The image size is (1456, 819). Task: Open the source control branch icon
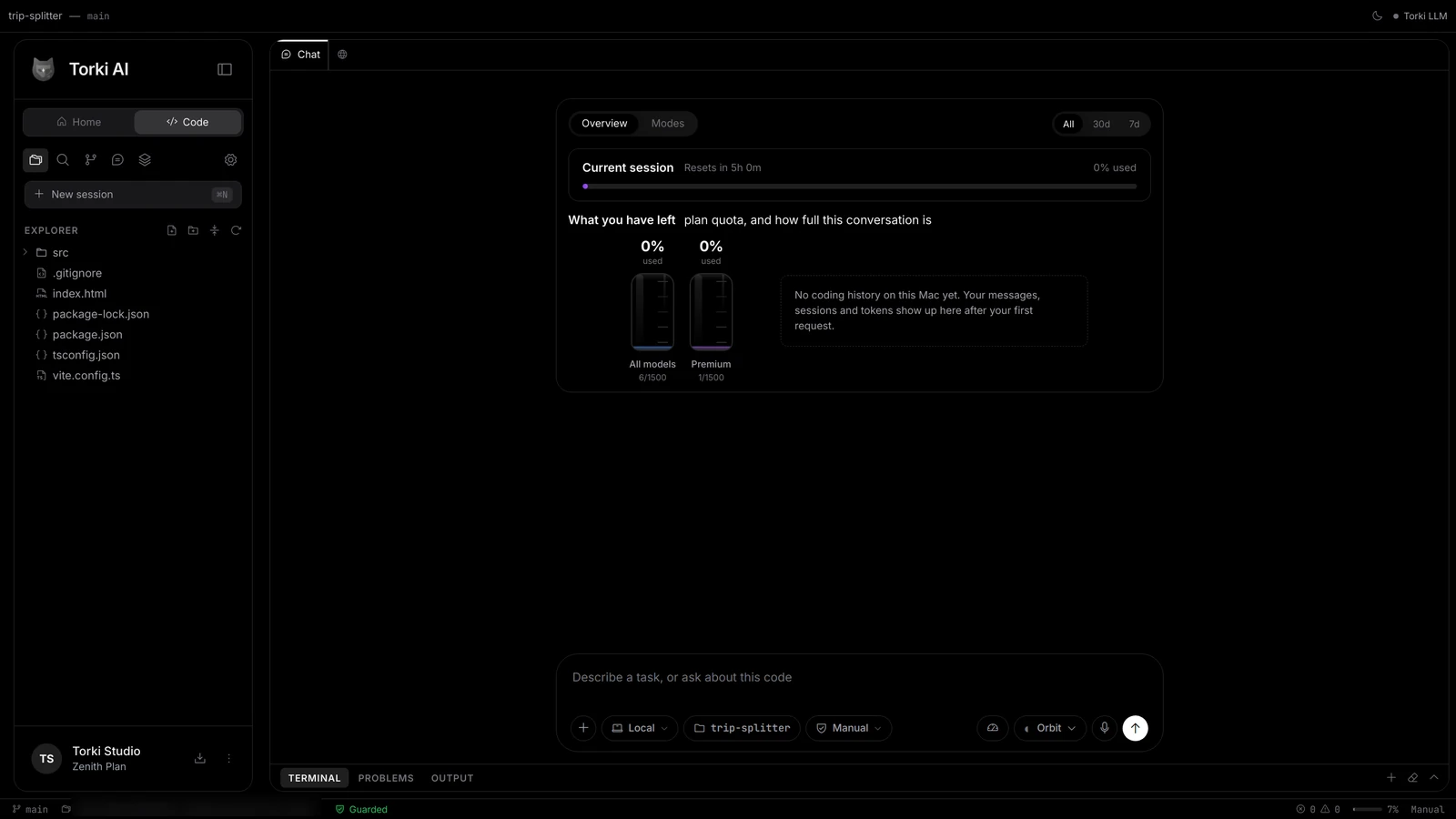click(90, 160)
